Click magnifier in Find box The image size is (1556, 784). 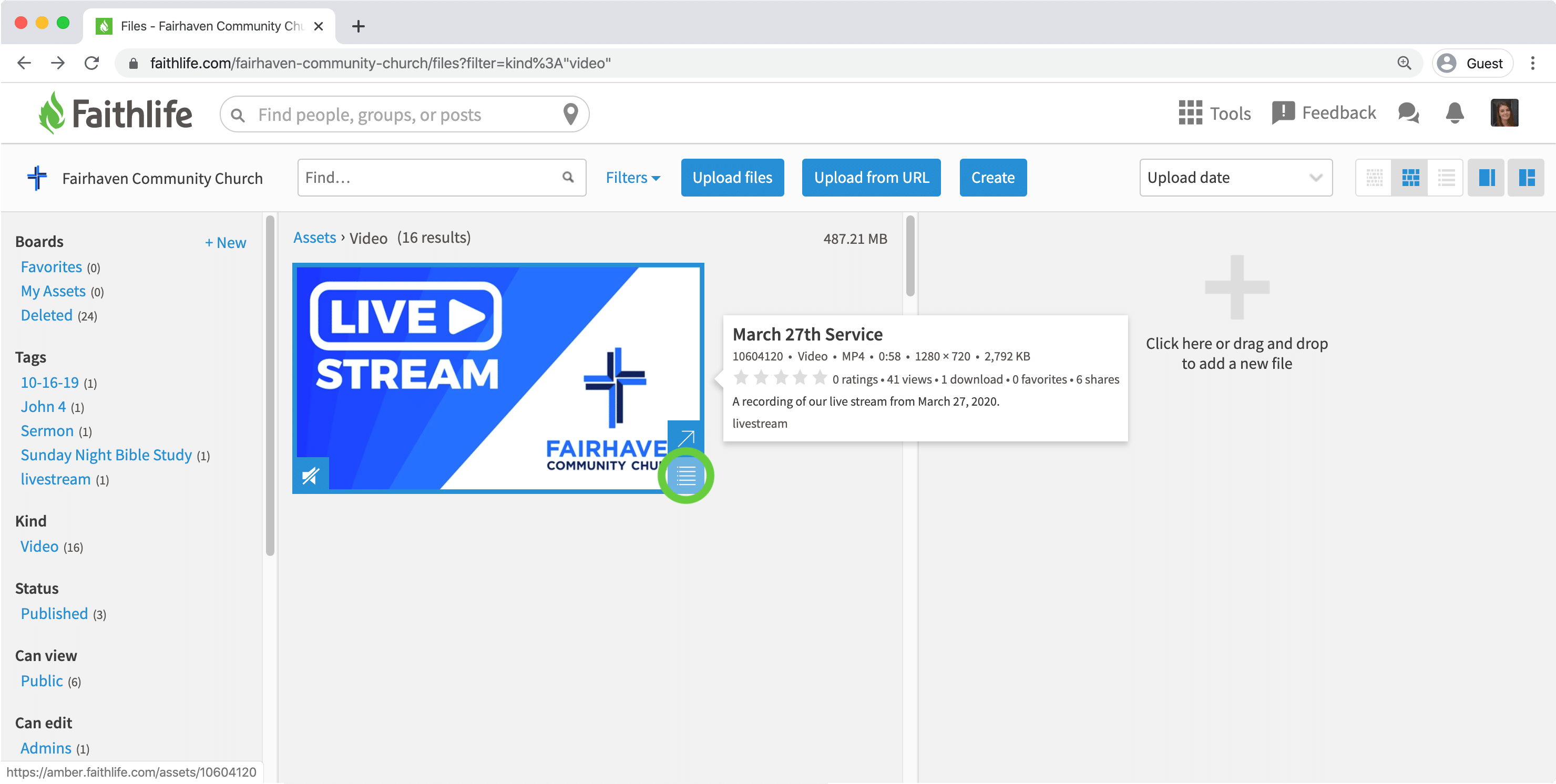(568, 177)
